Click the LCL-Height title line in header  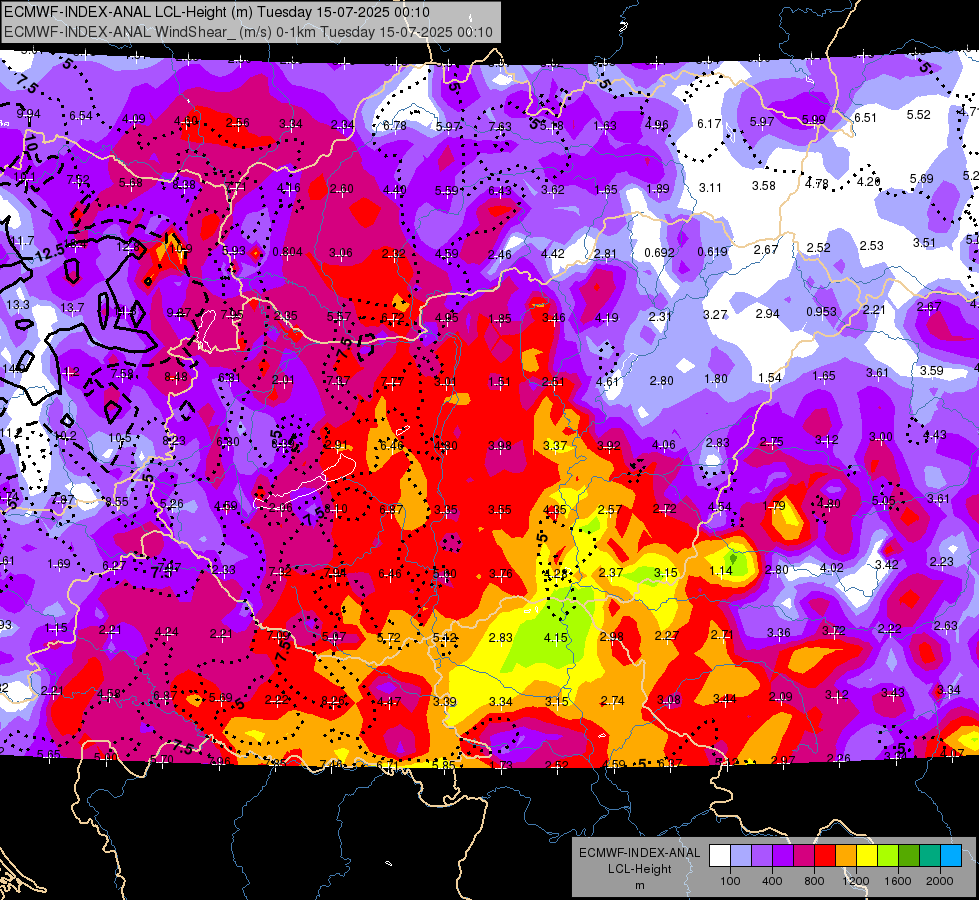217,12
